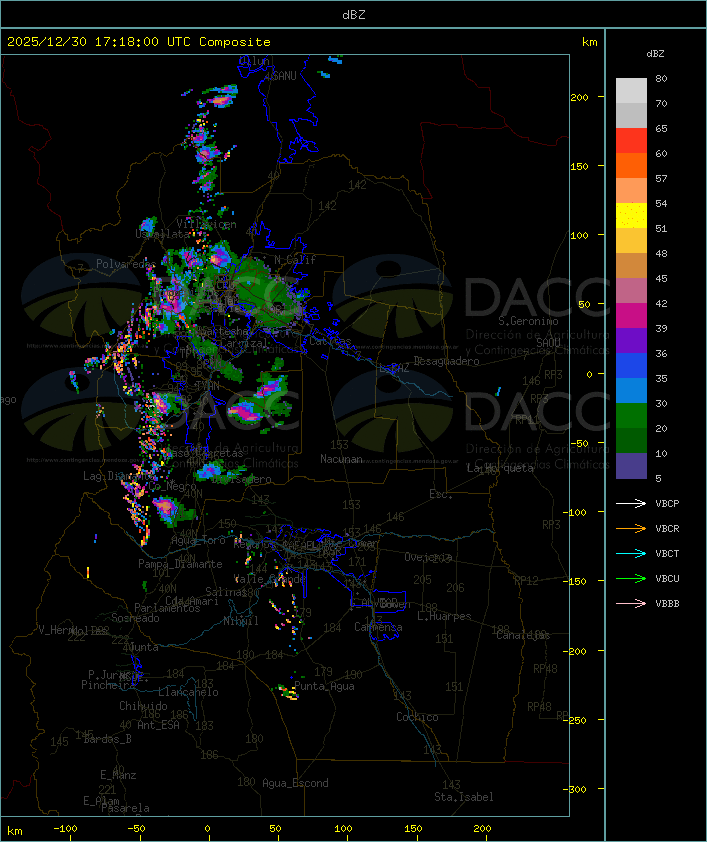Pick the slate-violet 5-10 dBZ swatch

[x=631, y=466]
